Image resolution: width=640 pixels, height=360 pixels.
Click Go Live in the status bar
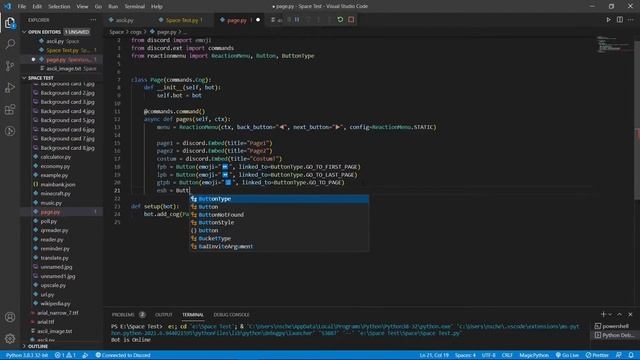(x=567, y=355)
